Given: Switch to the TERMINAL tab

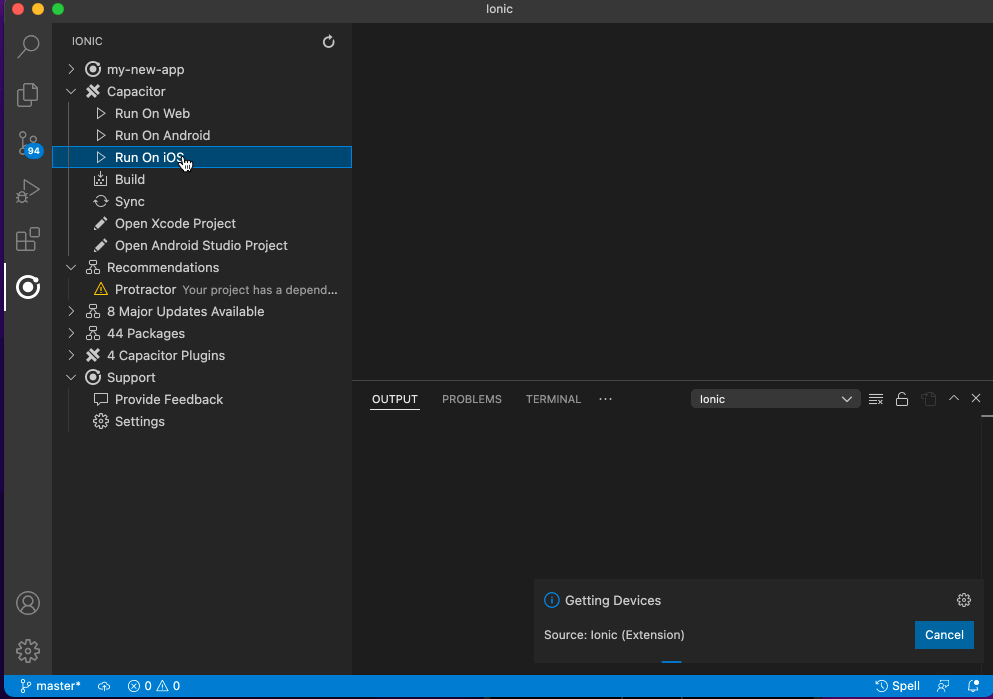Looking at the screenshot, I should (553, 398).
